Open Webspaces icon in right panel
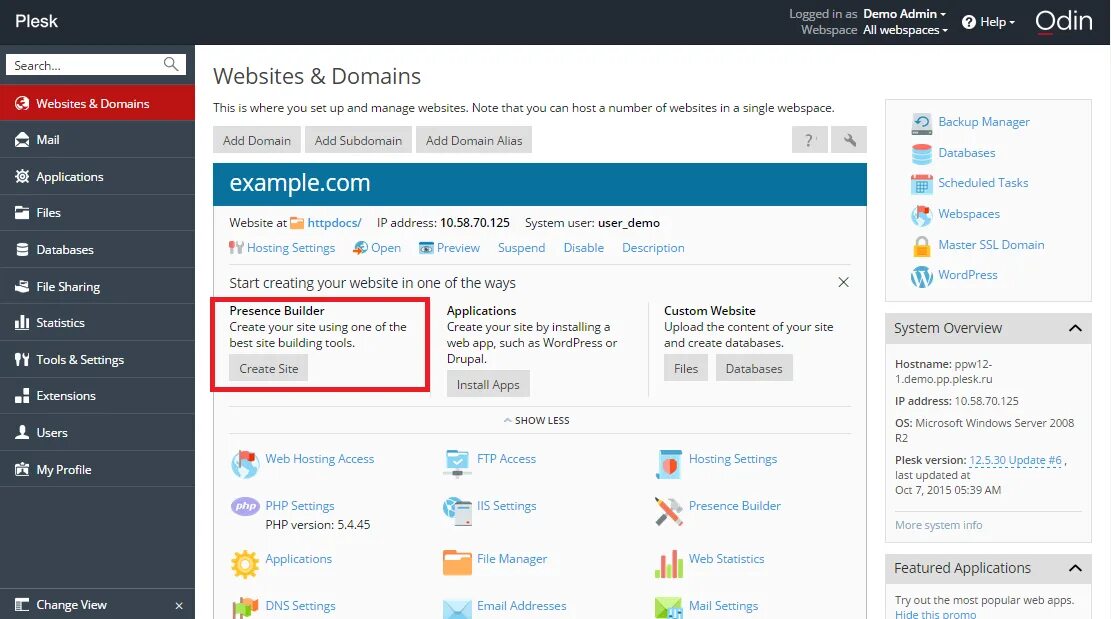 tap(921, 215)
